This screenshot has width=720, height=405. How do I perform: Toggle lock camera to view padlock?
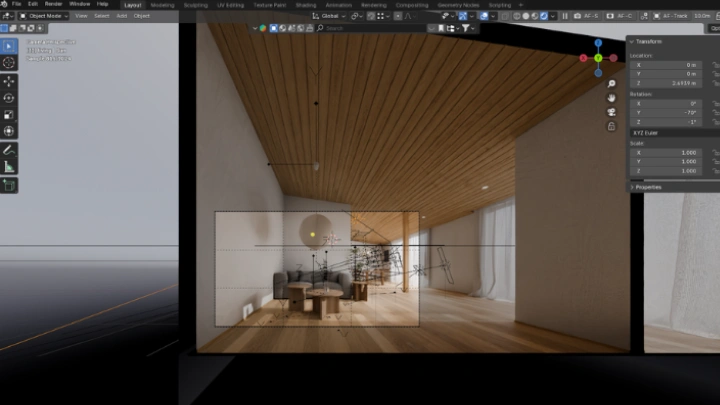tap(611, 126)
